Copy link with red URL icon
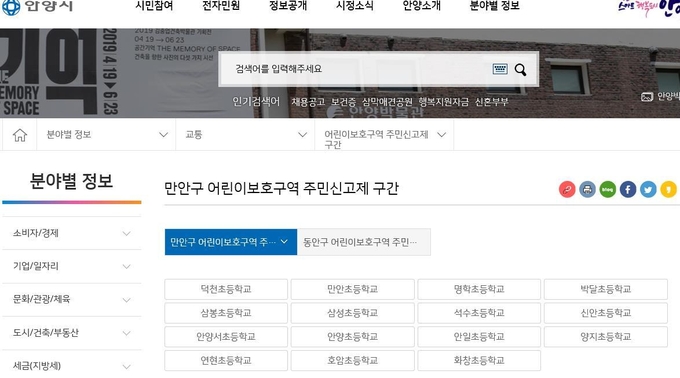 567,189
